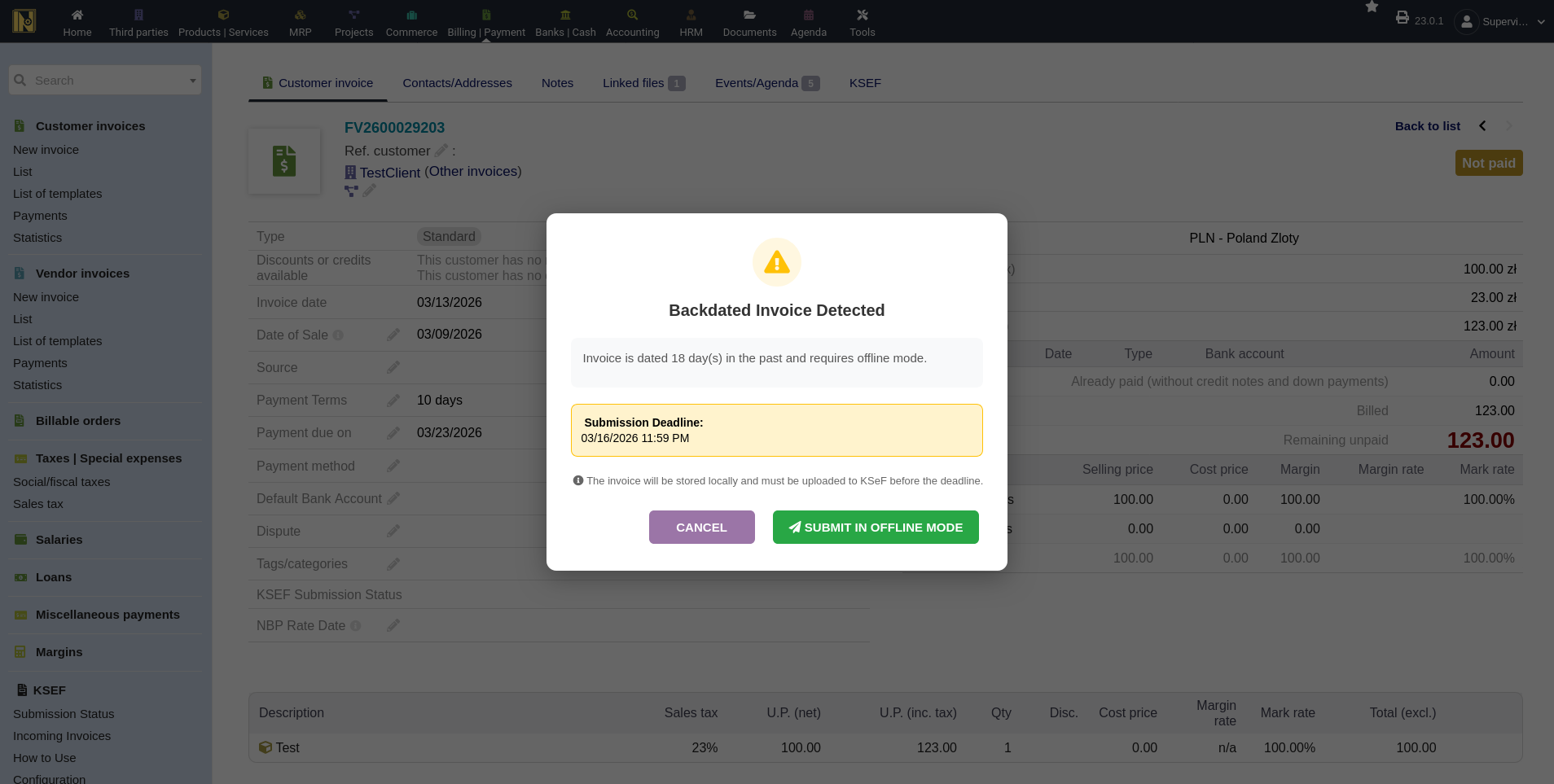Click the info icon next to NBP Rate Date

pos(355,626)
